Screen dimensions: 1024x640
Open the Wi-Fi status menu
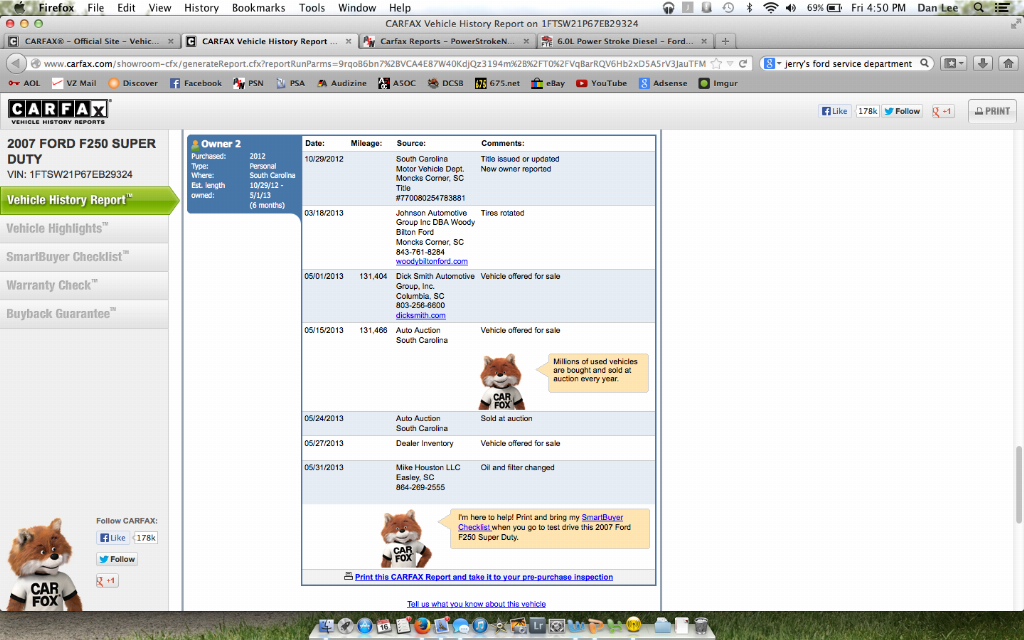click(x=771, y=8)
